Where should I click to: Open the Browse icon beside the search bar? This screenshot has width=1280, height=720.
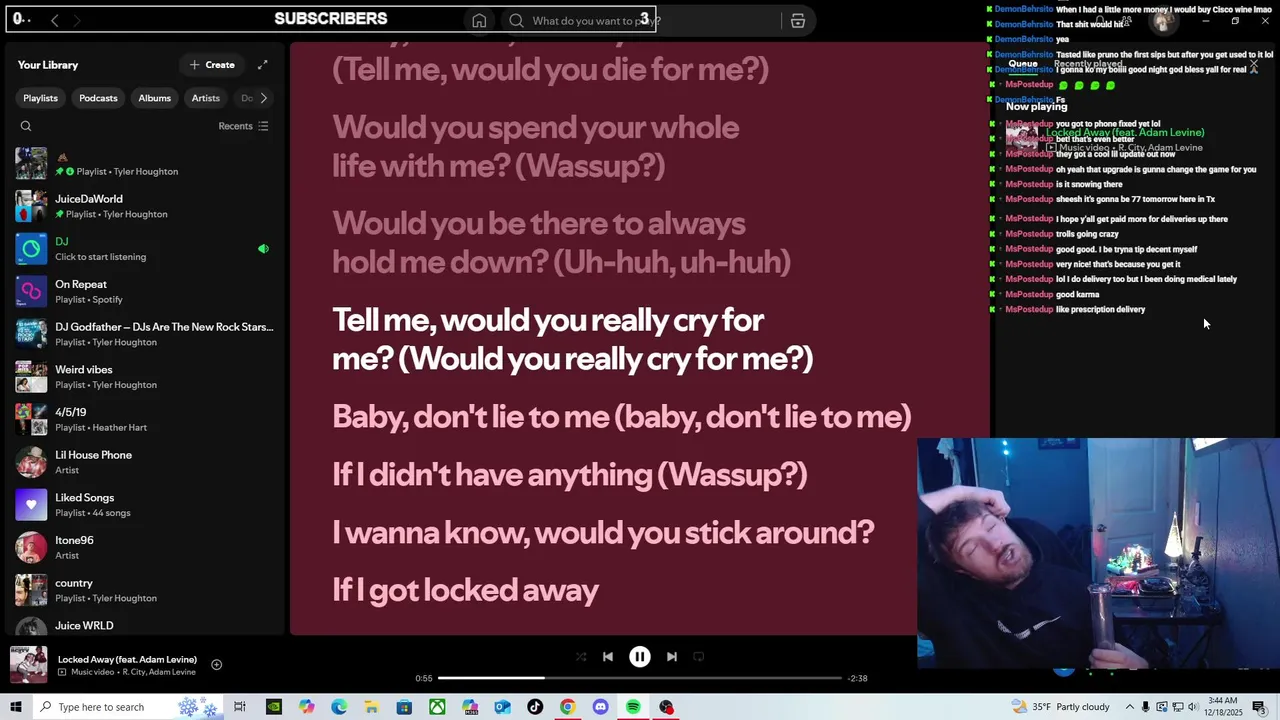point(797,21)
